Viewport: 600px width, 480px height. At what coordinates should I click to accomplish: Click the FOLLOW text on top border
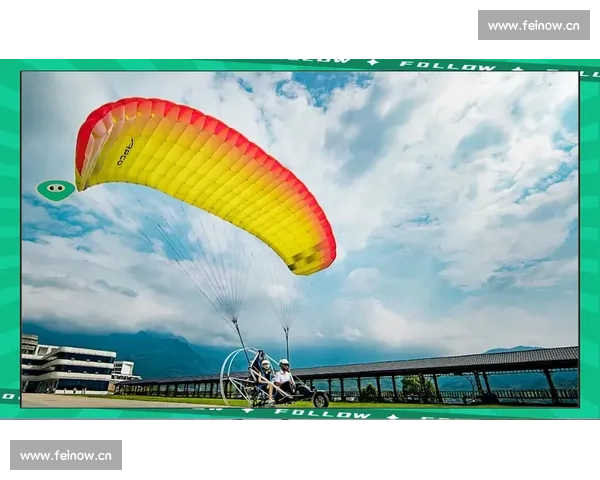click(x=447, y=66)
